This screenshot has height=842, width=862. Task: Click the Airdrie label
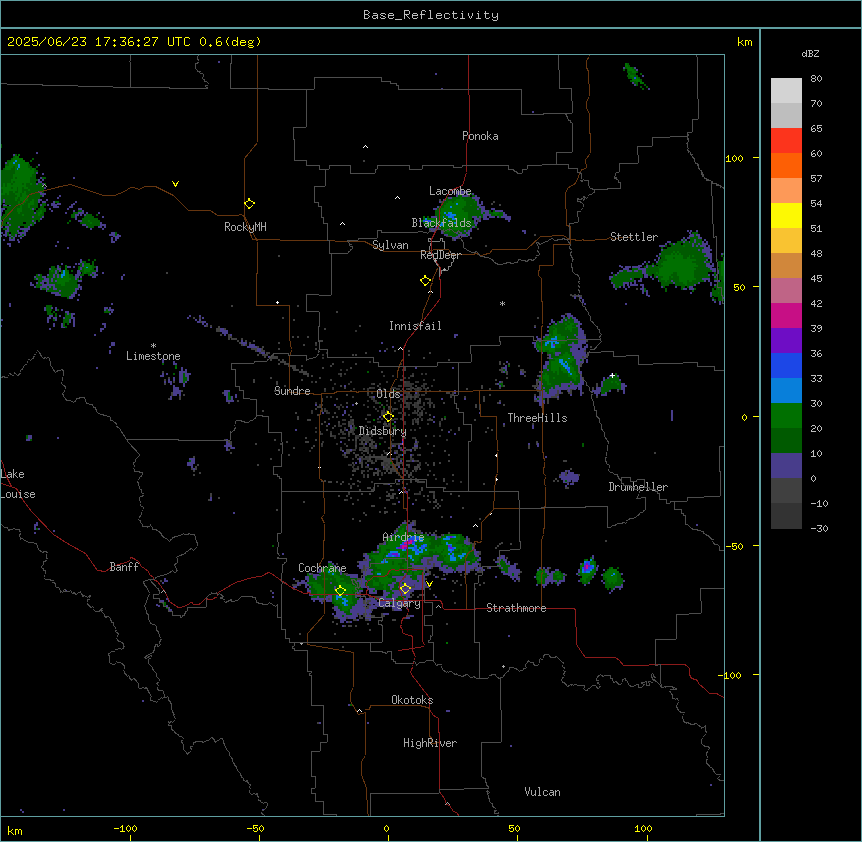click(403, 537)
